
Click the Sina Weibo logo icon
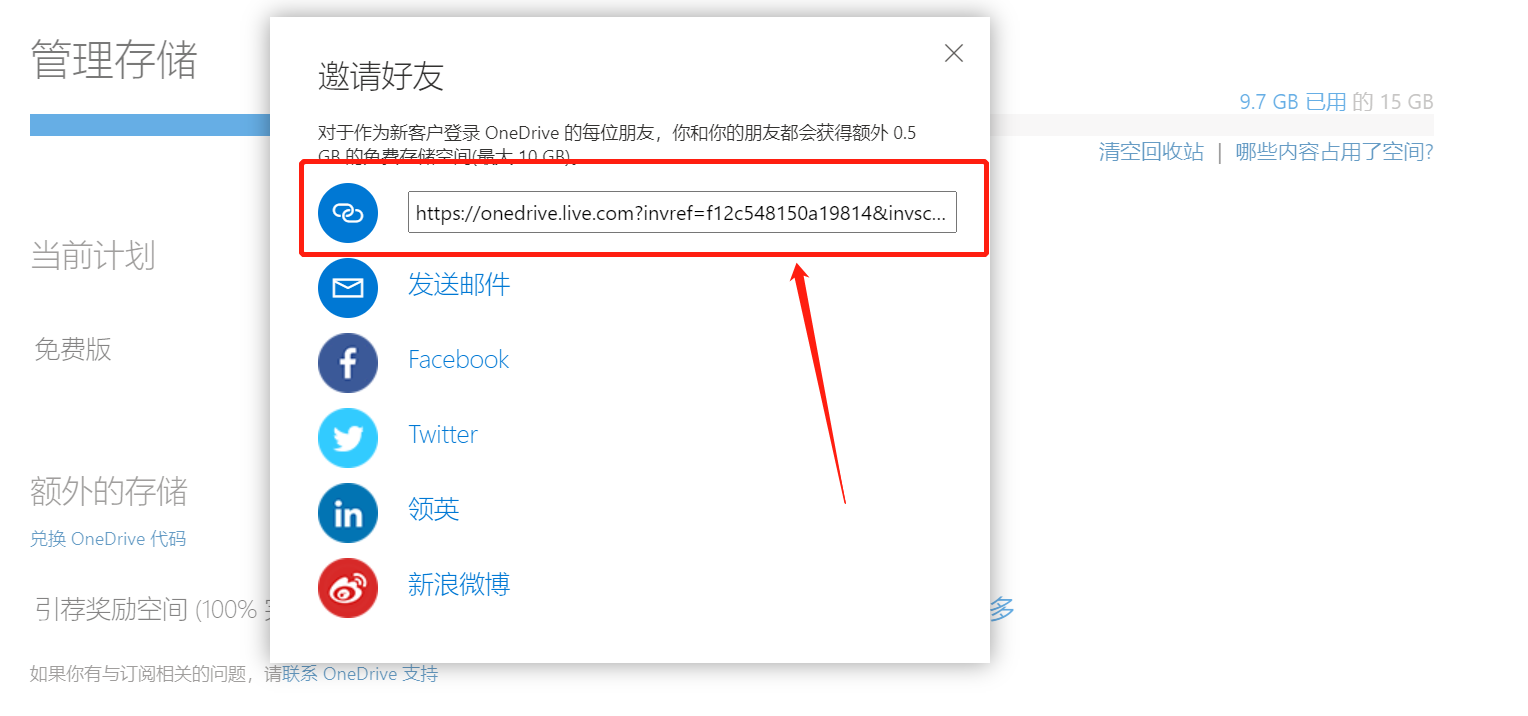coord(348,588)
